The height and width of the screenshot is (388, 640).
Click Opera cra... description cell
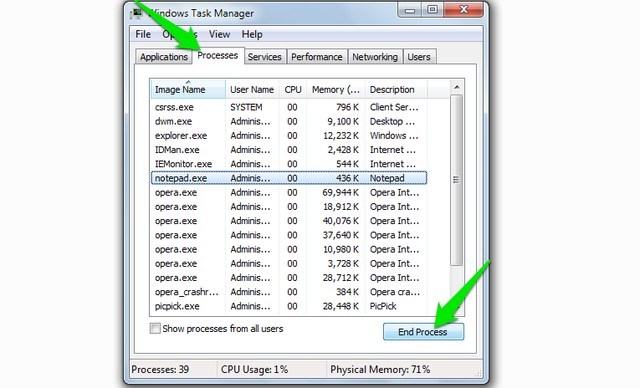[395, 292]
